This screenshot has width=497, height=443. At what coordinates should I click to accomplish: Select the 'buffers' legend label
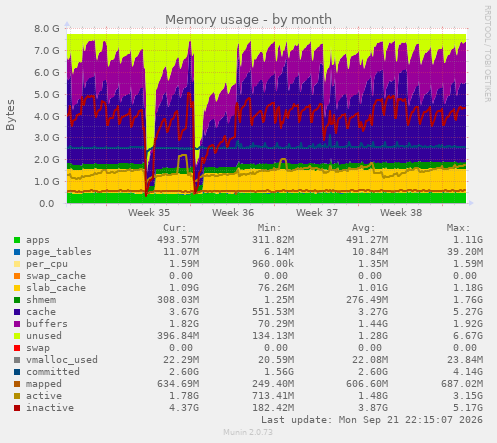click(47, 324)
